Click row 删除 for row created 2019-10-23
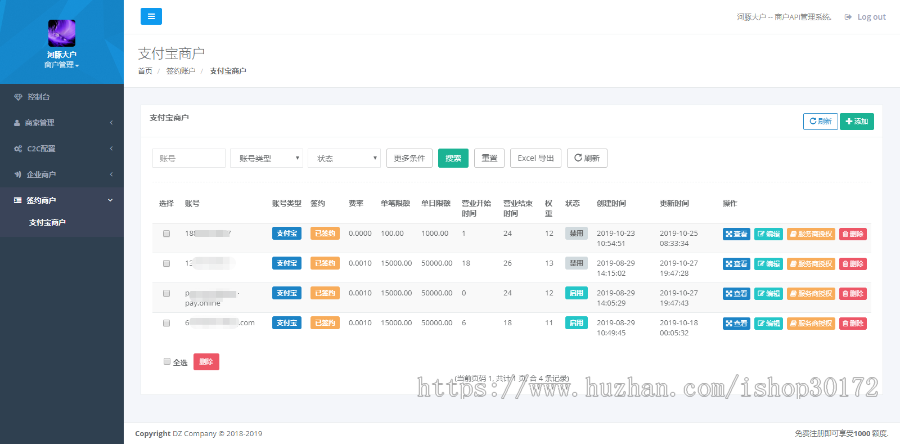 point(853,234)
